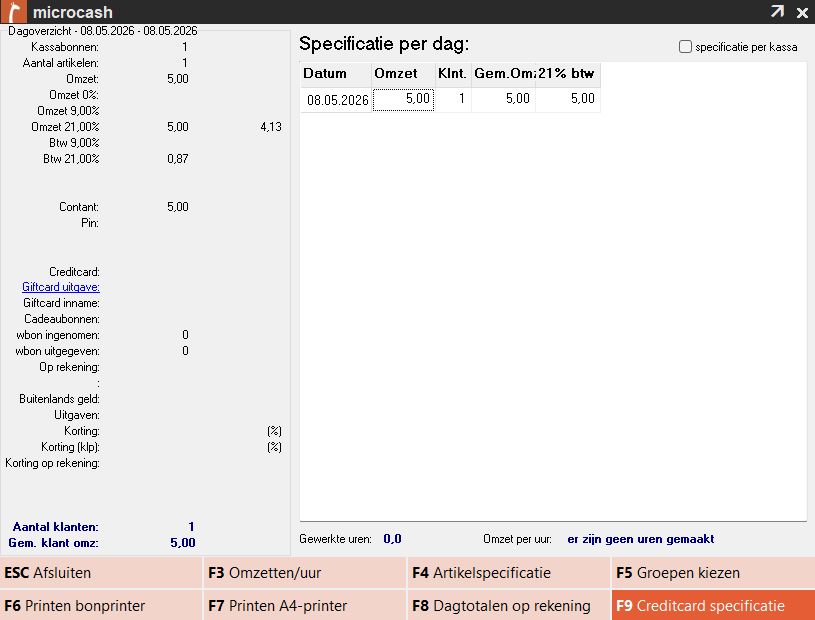Click the Klnt. column header
Image resolution: width=815 pixels, height=620 pixels.
tap(453, 74)
